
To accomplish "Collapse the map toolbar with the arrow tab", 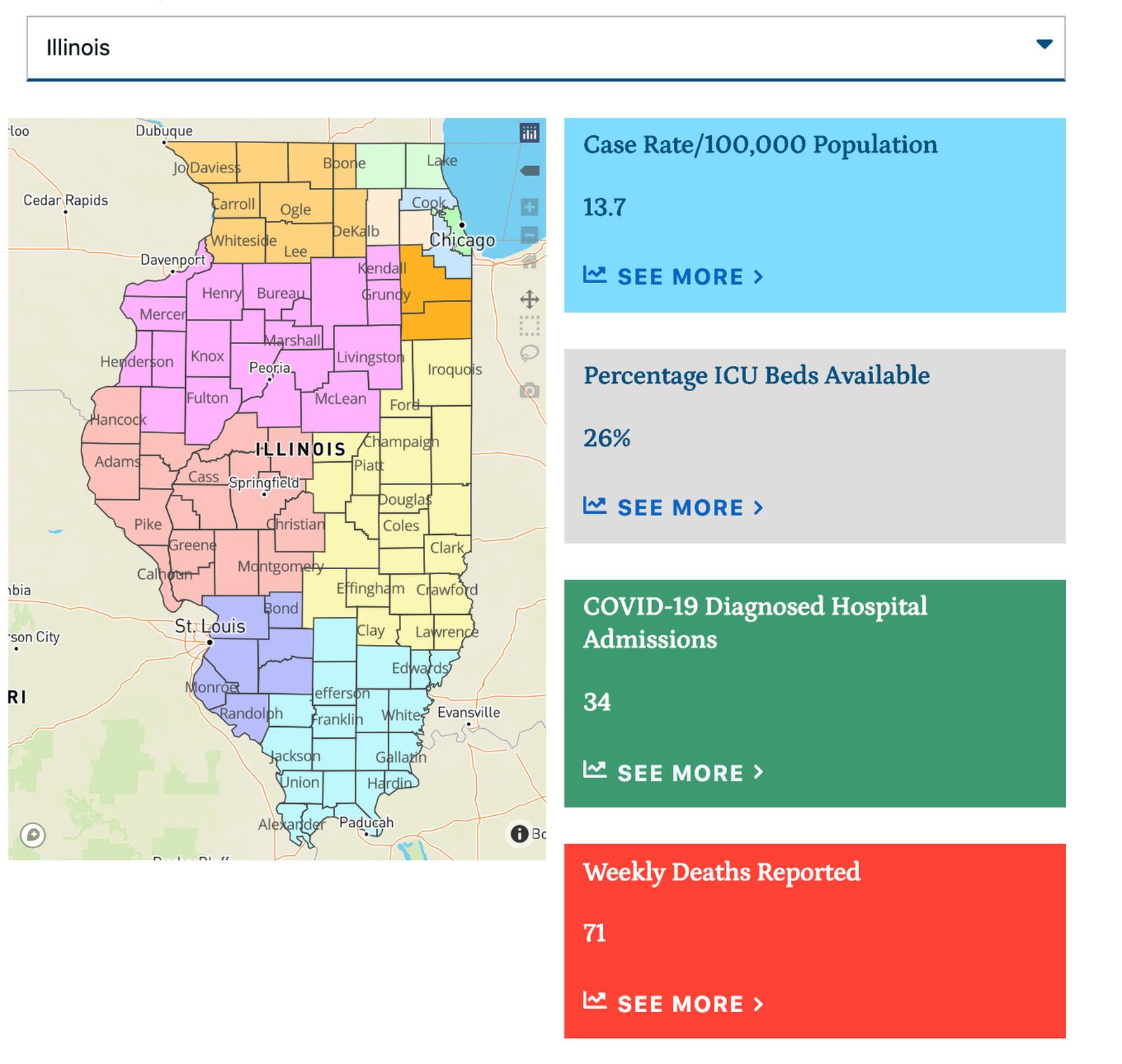I will pyautogui.click(x=529, y=169).
